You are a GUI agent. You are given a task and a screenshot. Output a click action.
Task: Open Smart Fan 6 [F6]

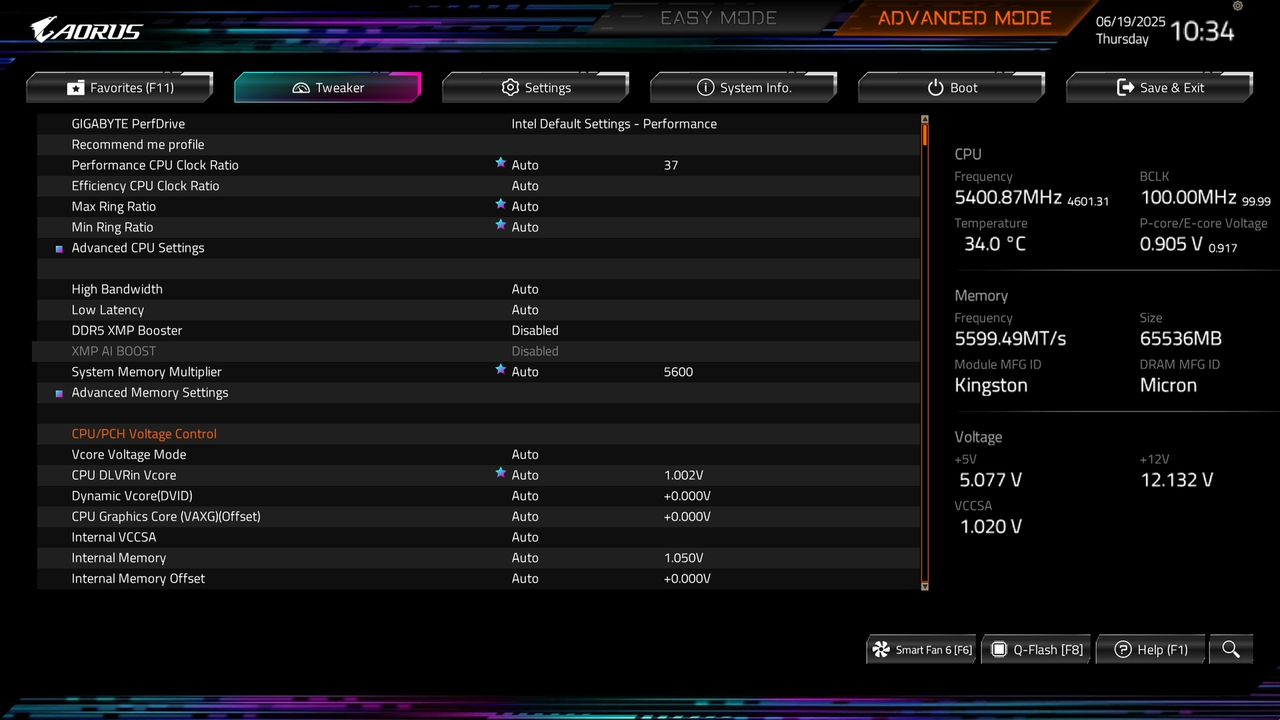(922, 649)
